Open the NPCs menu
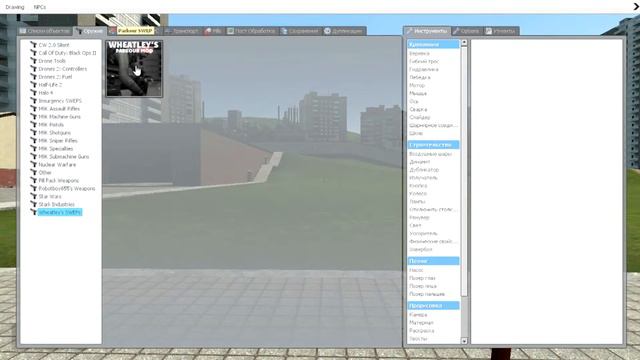 point(40,7)
